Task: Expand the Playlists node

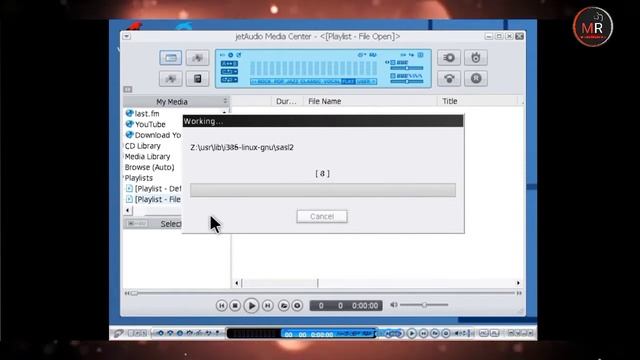Action: pyautogui.click(x=138, y=178)
